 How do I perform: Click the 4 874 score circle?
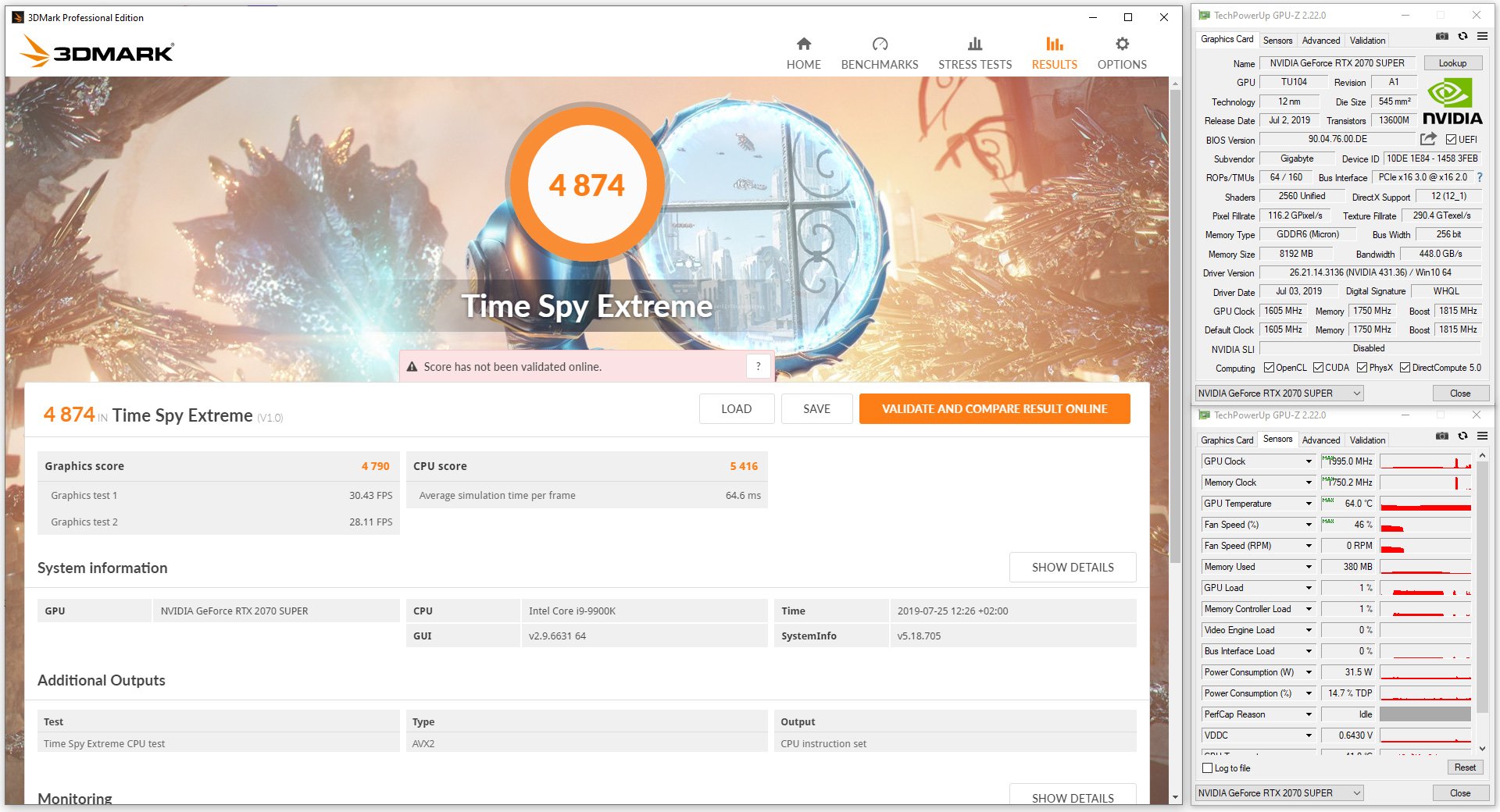point(587,185)
